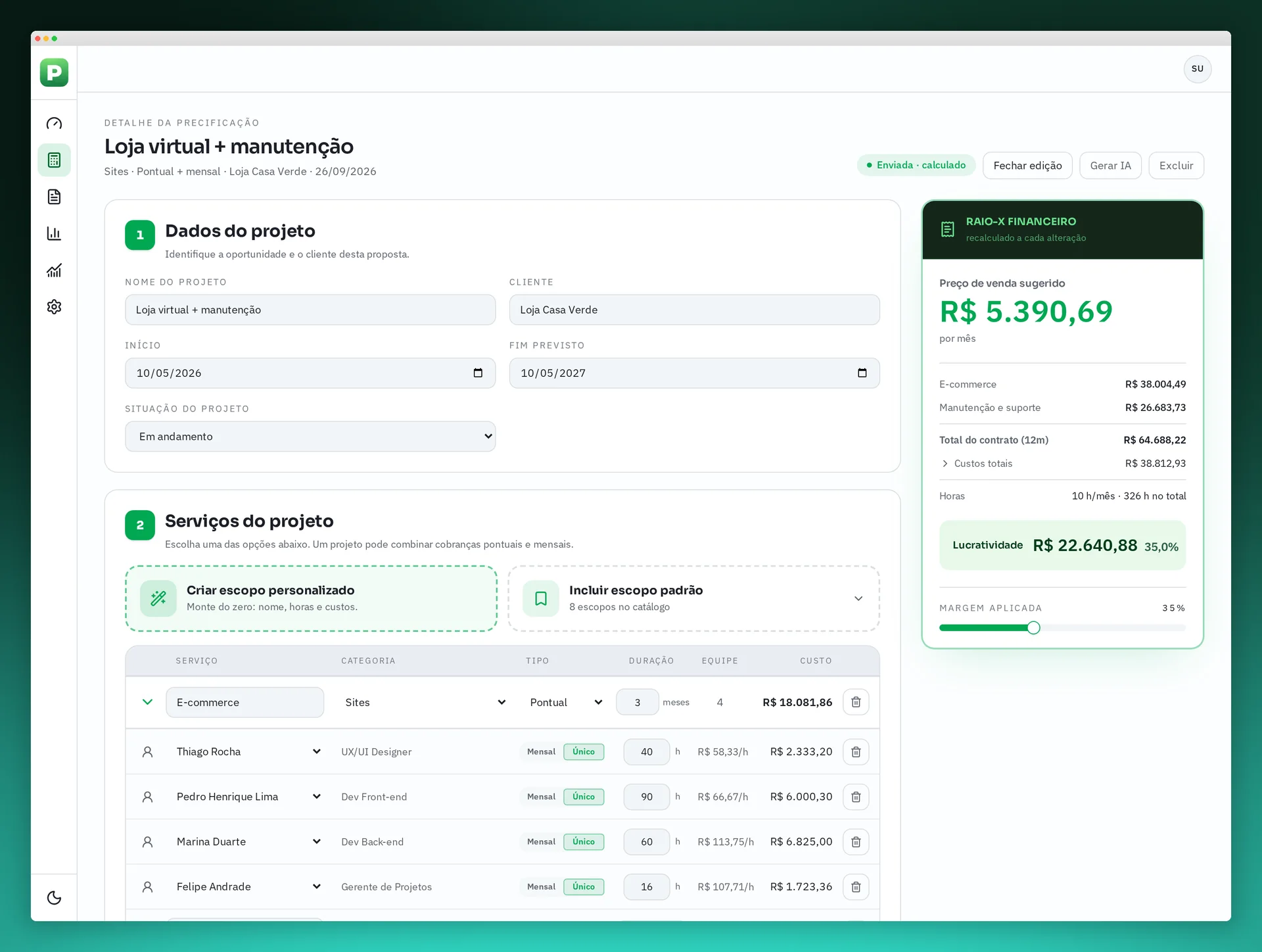Open the bar chart reports icon
Image resolution: width=1262 pixels, height=952 pixels.
pos(54,234)
